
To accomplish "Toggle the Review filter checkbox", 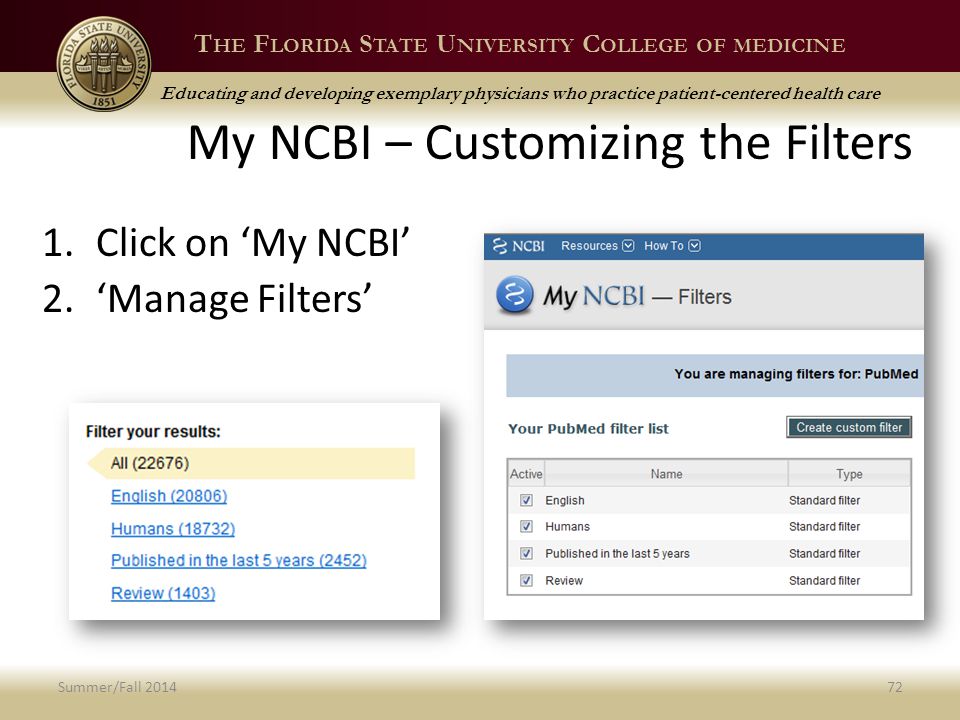I will 526,580.
